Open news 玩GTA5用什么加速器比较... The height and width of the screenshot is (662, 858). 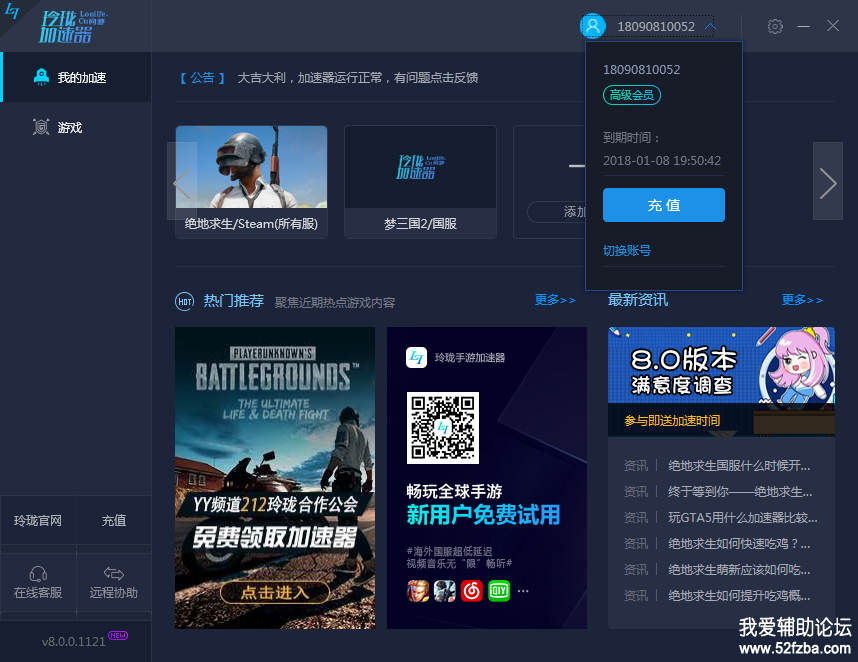743,518
